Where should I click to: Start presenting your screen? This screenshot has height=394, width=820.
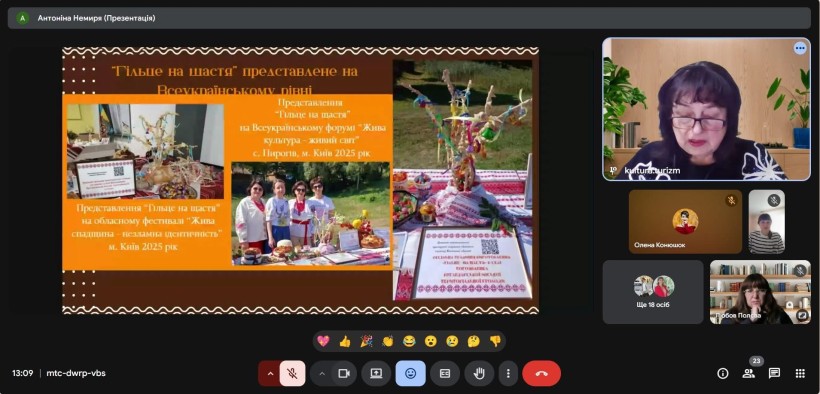[376, 374]
